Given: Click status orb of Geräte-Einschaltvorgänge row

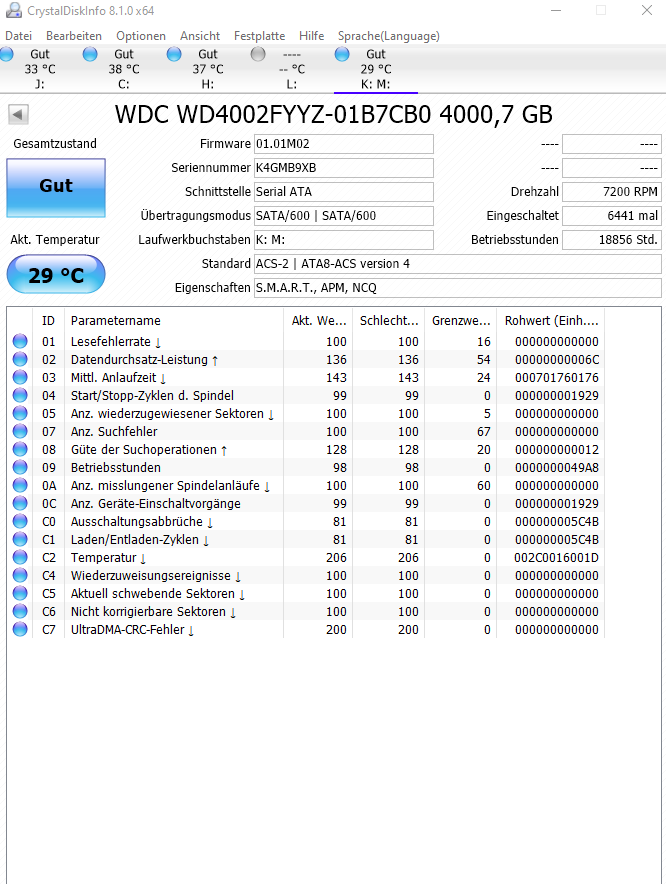Looking at the screenshot, I should pos(20,503).
